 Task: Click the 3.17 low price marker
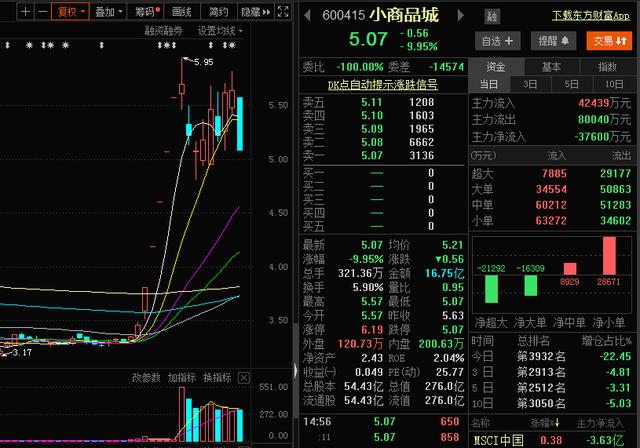22,352
